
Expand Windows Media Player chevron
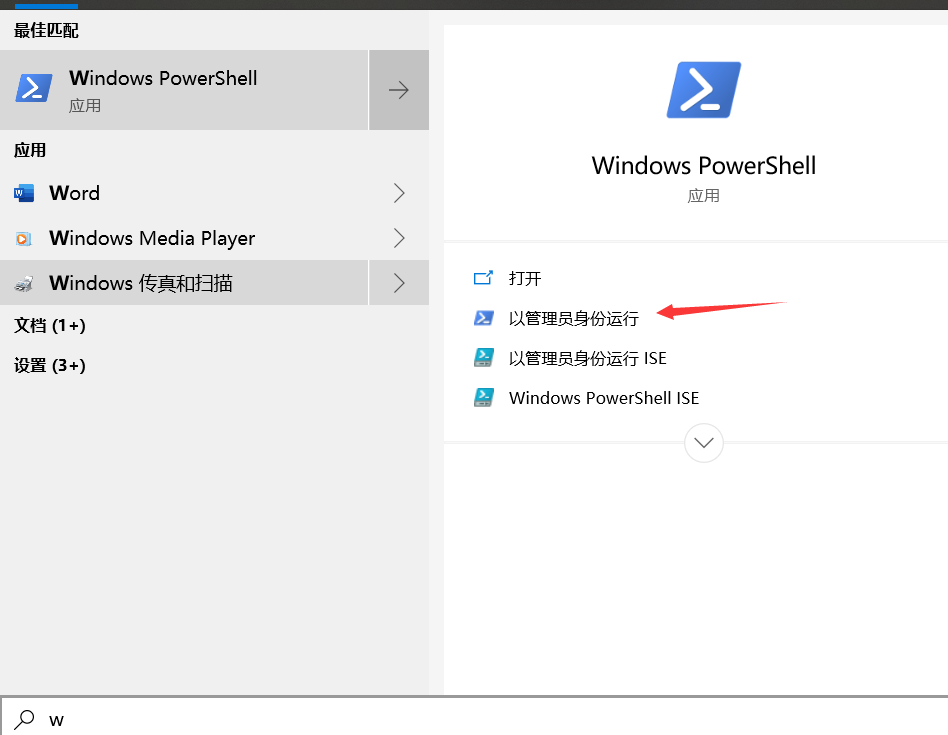(399, 238)
